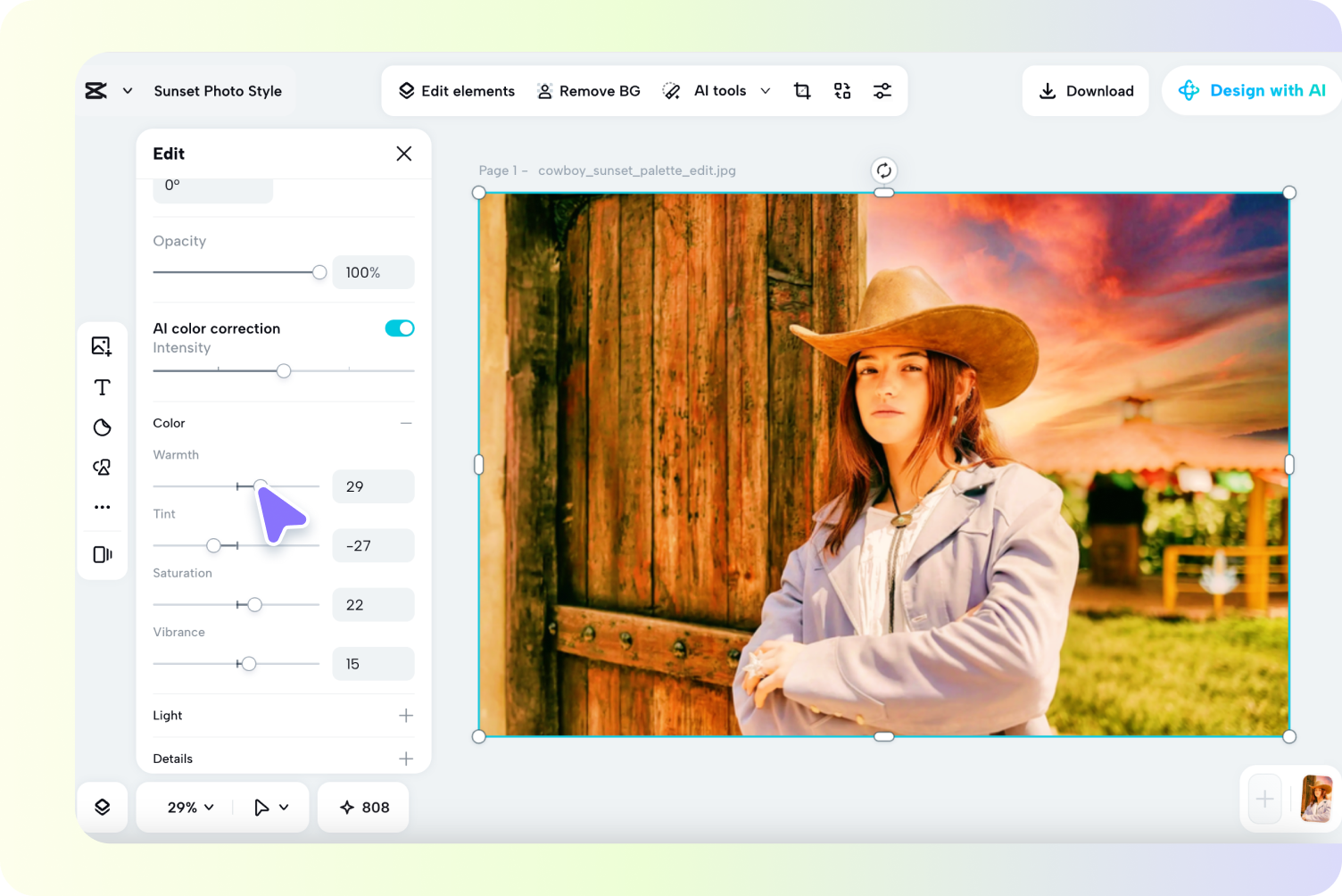The image size is (1342, 896).
Task: Collapse the Color section
Action: click(406, 422)
